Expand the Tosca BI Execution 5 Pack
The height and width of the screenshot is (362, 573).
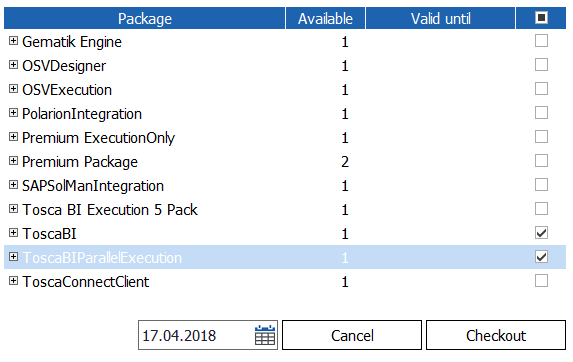pos(13,209)
